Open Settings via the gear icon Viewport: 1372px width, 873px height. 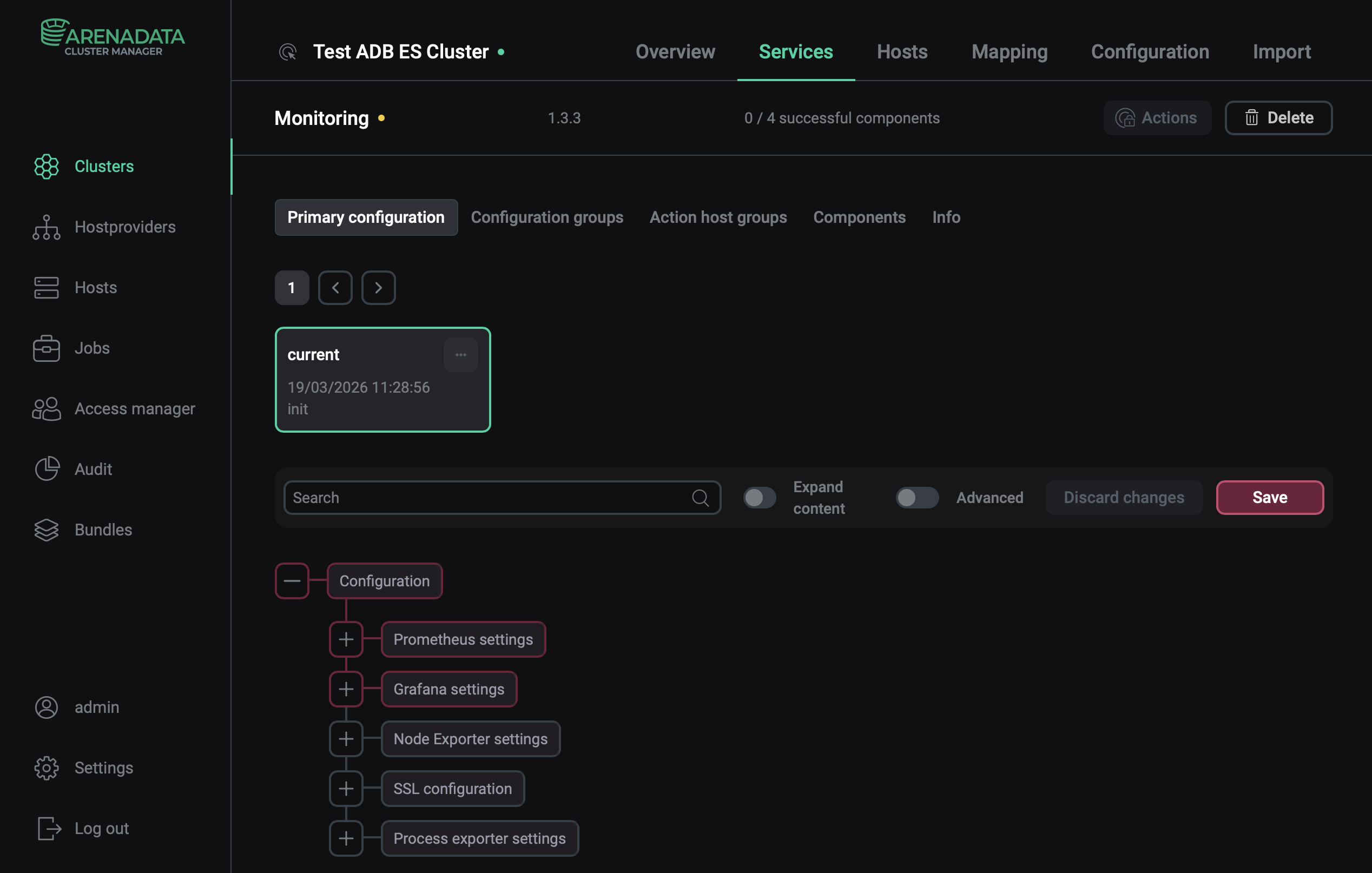click(x=46, y=768)
